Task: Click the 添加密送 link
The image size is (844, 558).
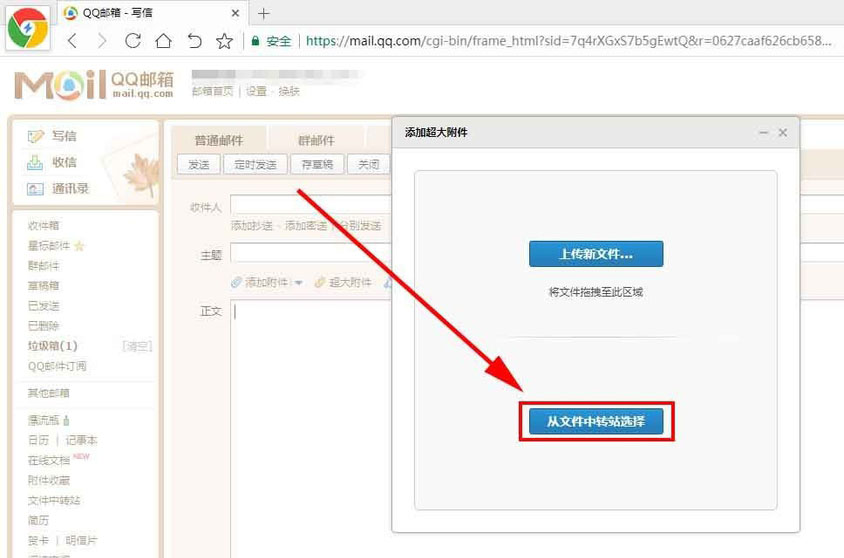Action: click(x=306, y=226)
